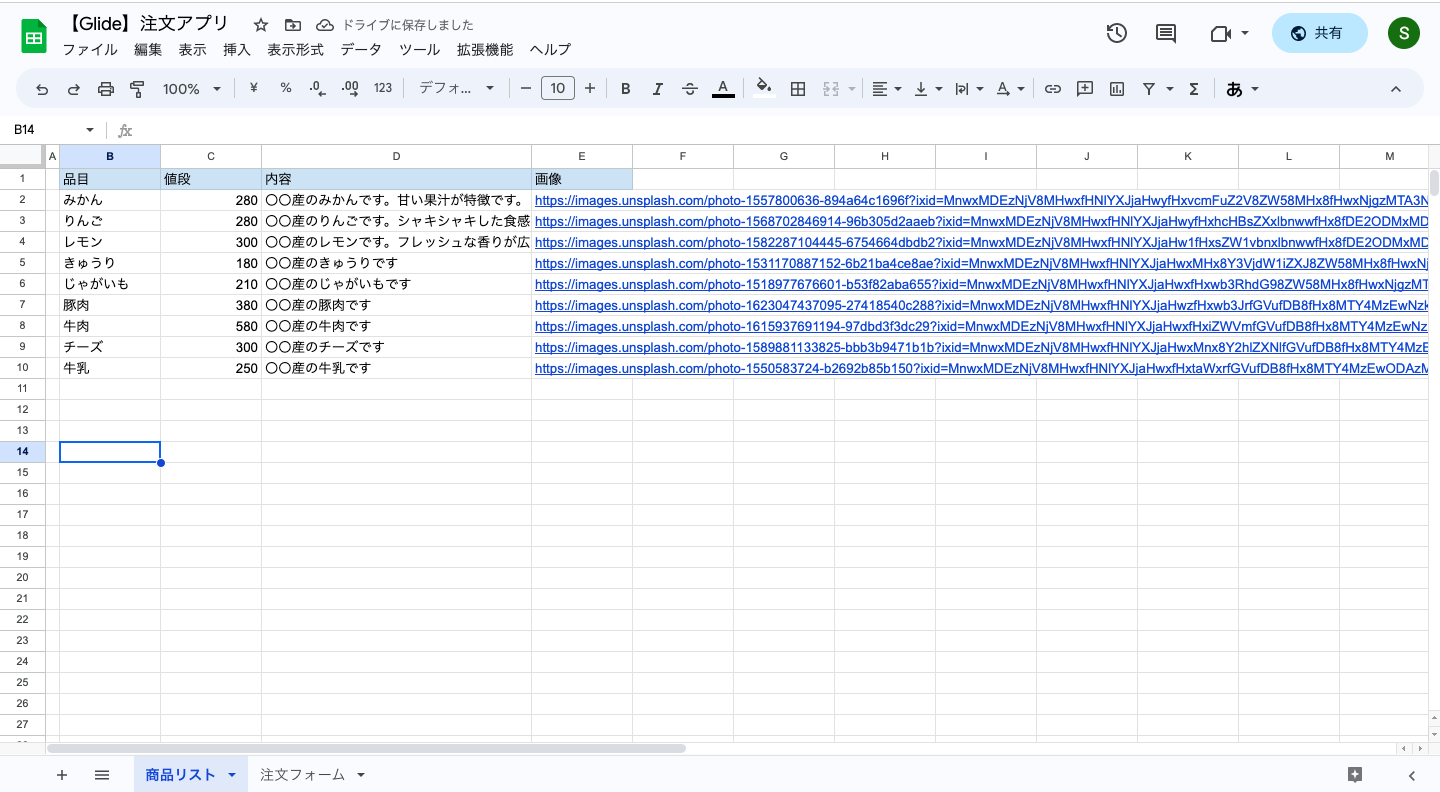This screenshot has height=792, width=1440.
Task: Open the fill color picker
Action: [764, 89]
